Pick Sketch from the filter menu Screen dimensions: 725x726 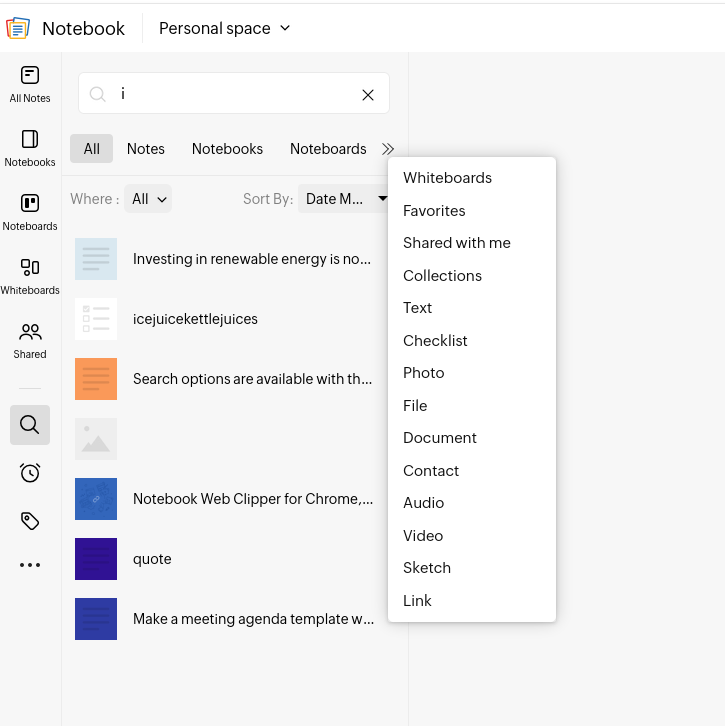pos(427,568)
